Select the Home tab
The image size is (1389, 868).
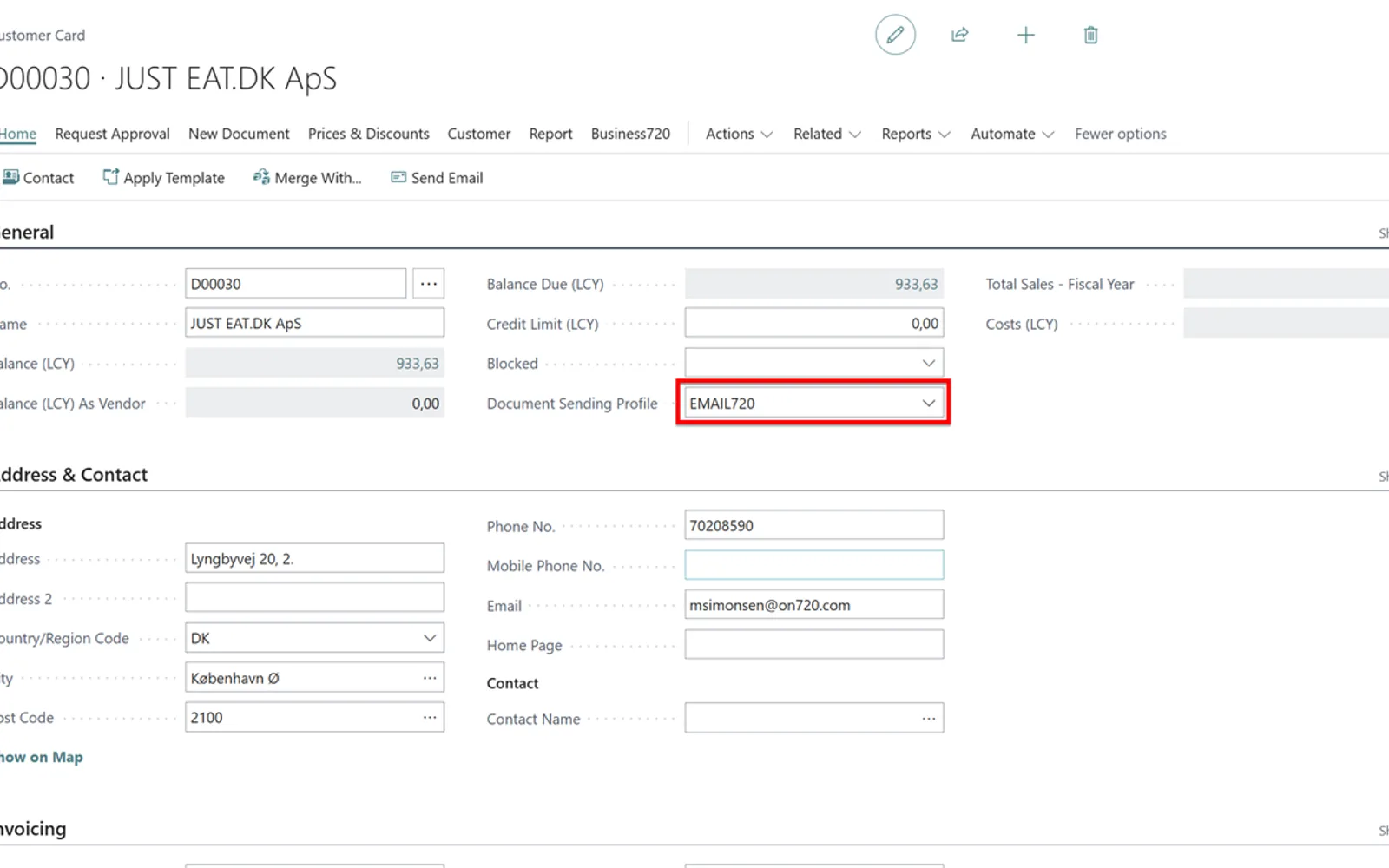point(18,134)
